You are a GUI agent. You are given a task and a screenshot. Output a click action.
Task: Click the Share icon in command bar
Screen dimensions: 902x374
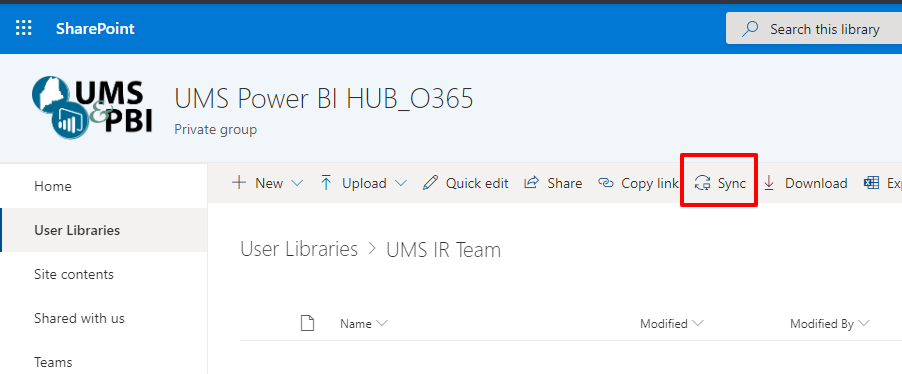coord(531,183)
